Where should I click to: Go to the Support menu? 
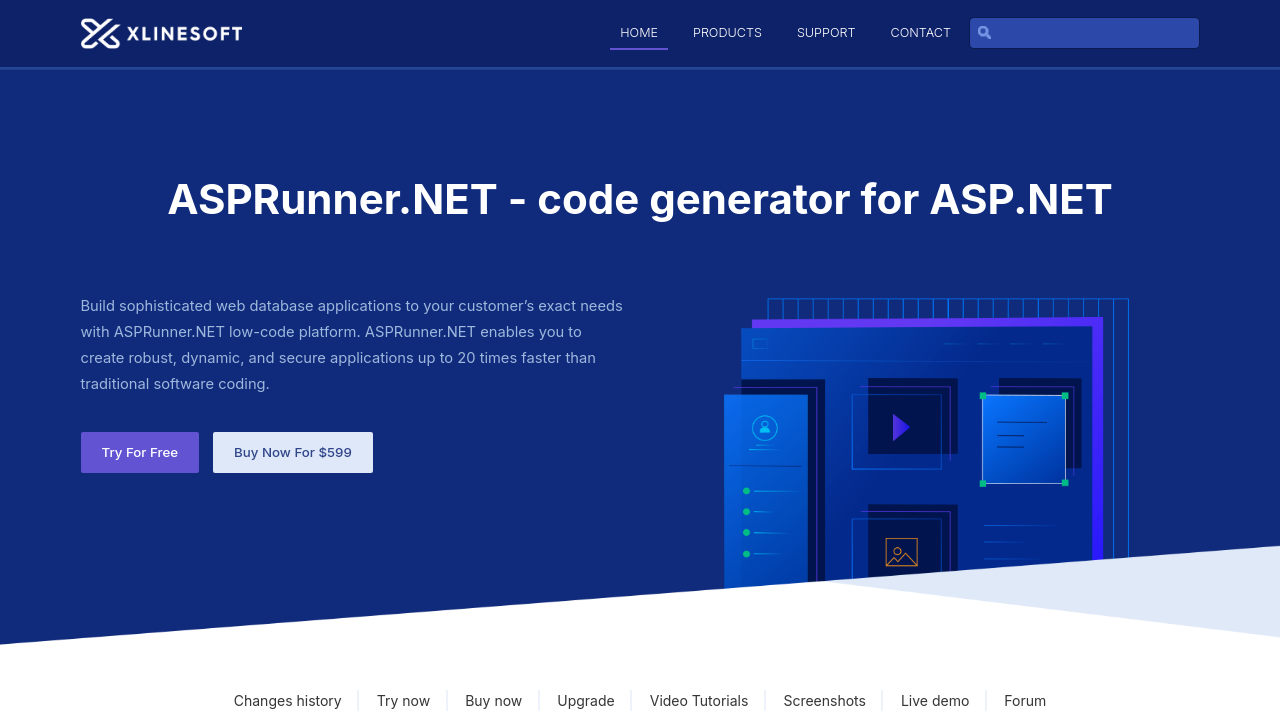[826, 33]
